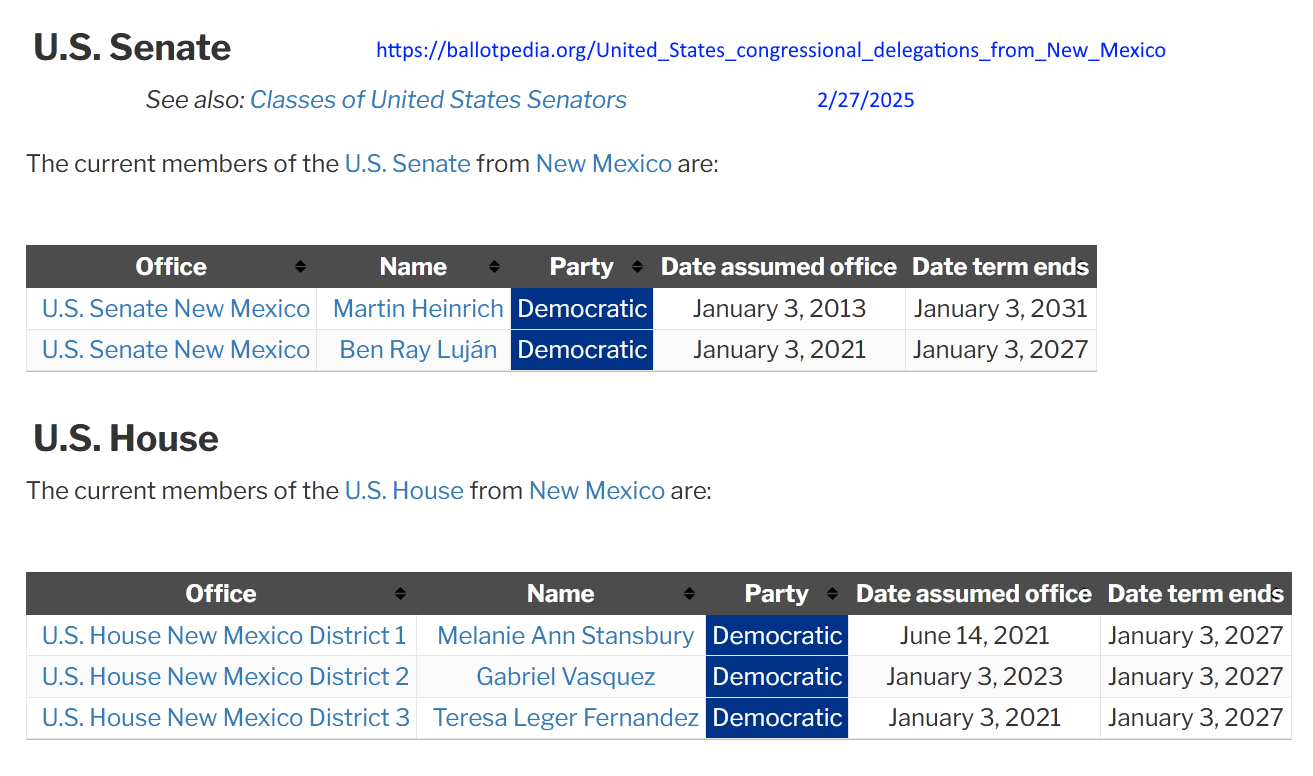Open the U.S. Senate link in intro sentence
Viewport: 1313px width, 776px height.
(x=407, y=164)
